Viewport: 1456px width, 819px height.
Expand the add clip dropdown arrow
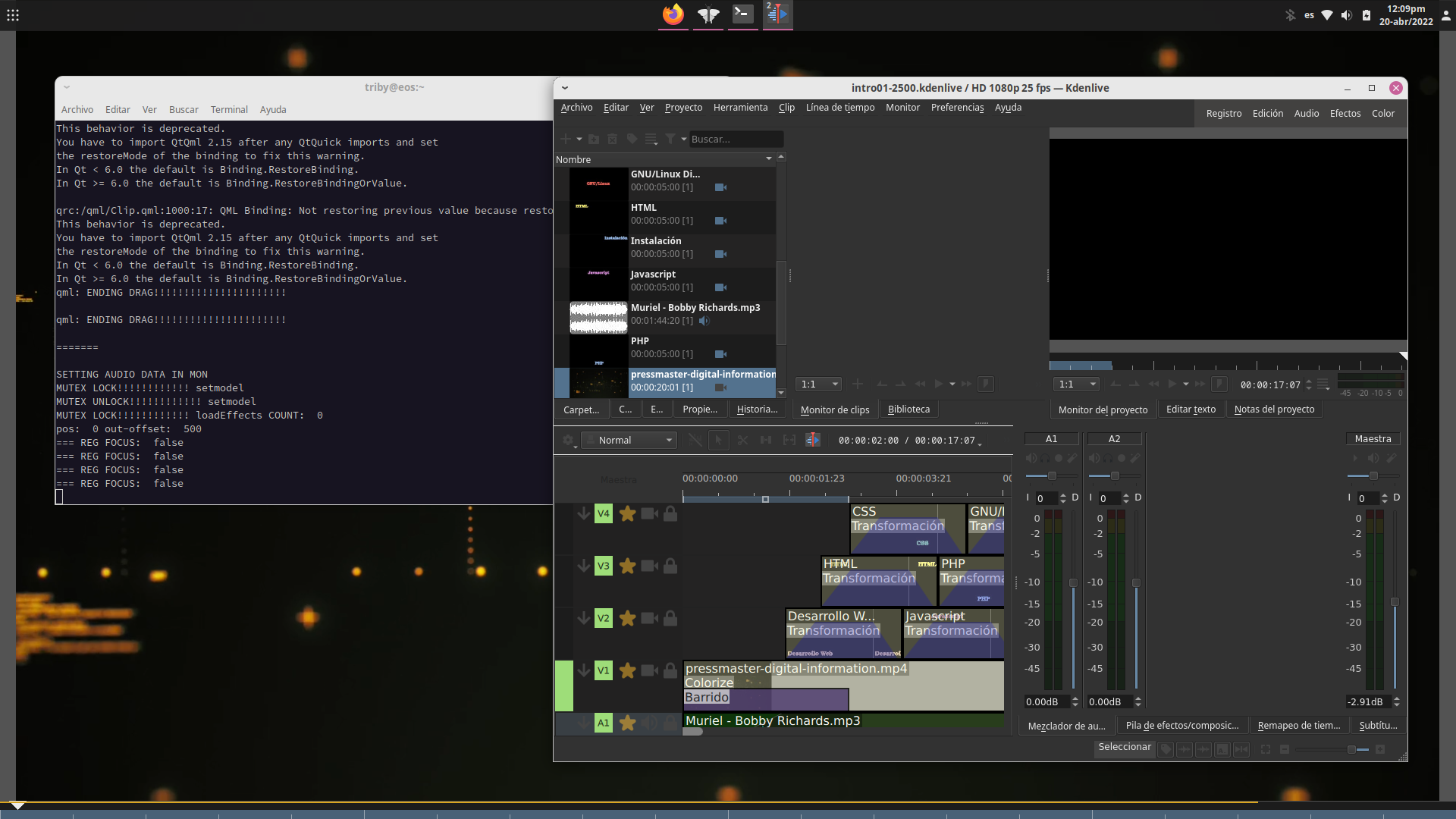(579, 140)
